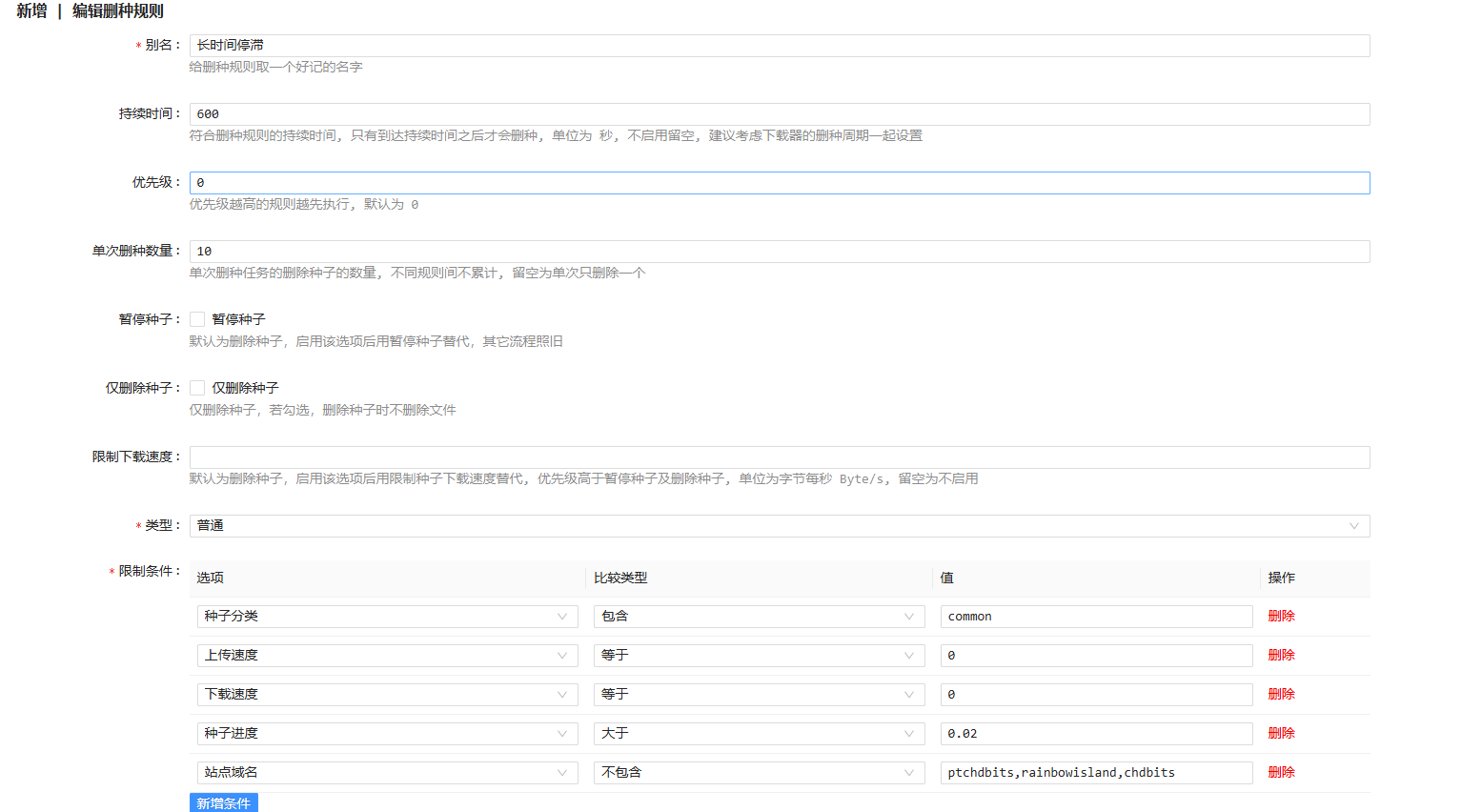Open the 类型 dropdown showing 普通
Image resolution: width=1482 pixels, height=812 pixels.
pyautogui.click(x=779, y=526)
